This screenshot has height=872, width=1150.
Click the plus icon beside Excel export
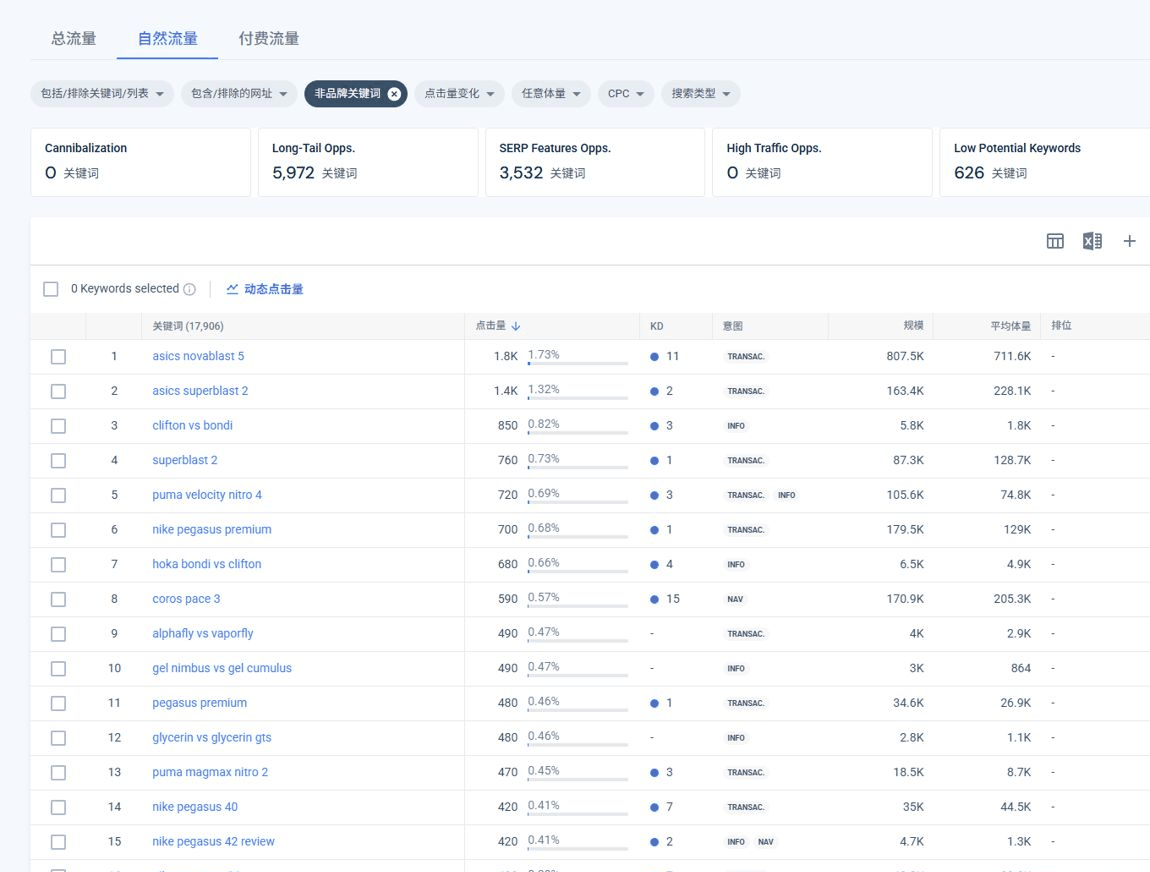coord(1129,241)
